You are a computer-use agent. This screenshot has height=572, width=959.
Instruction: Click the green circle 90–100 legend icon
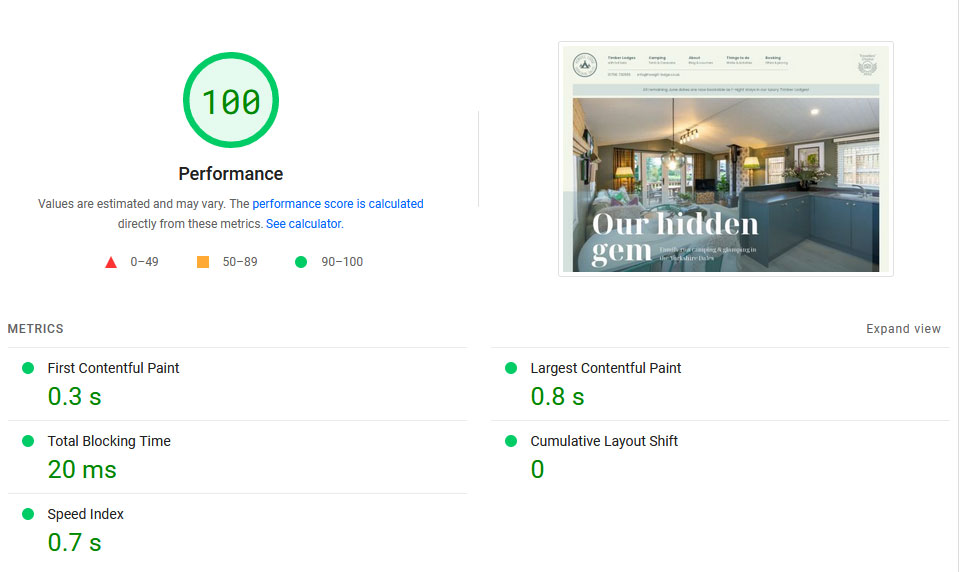click(x=301, y=262)
